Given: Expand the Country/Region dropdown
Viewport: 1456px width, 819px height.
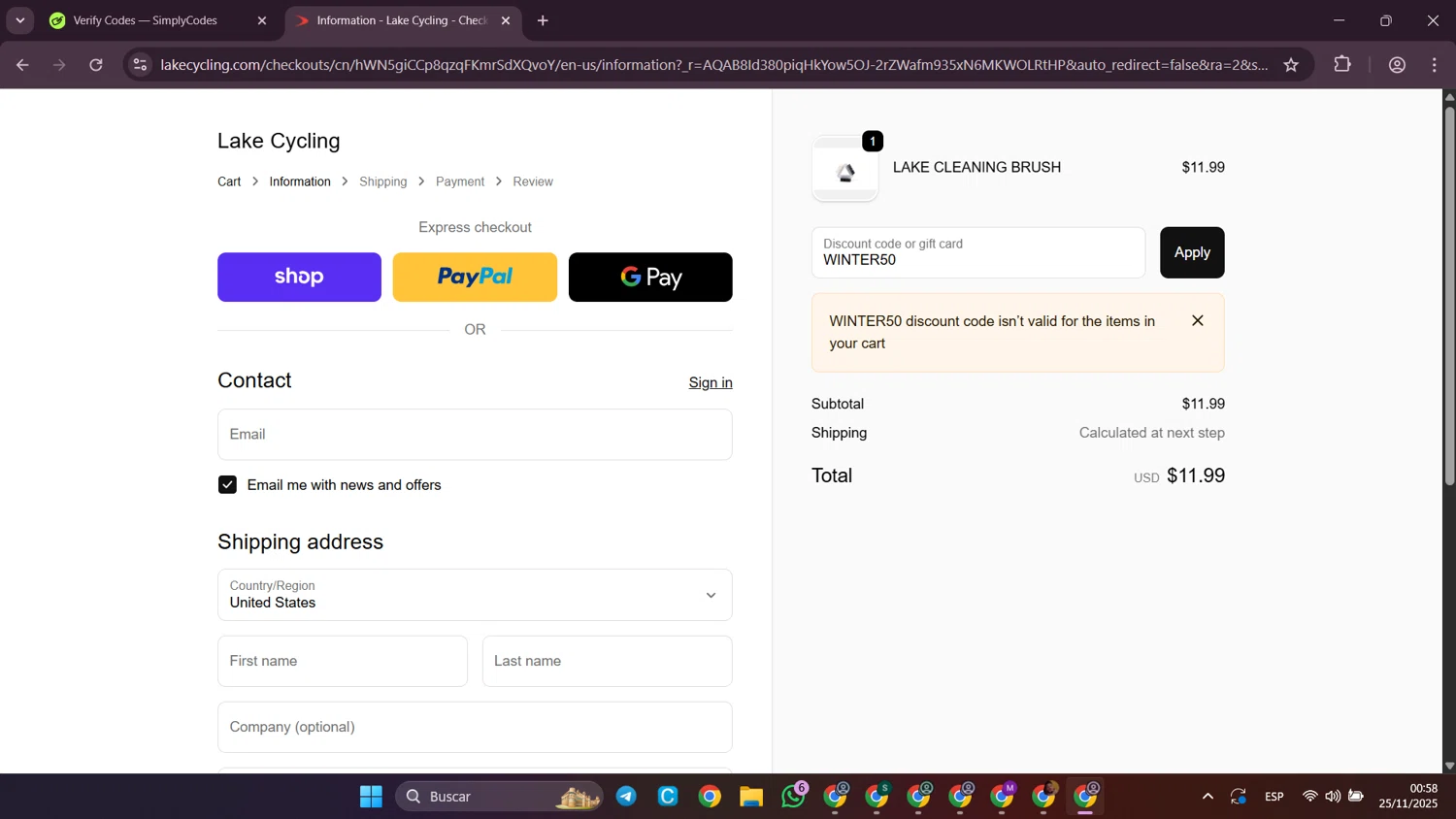Looking at the screenshot, I should coord(475,595).
